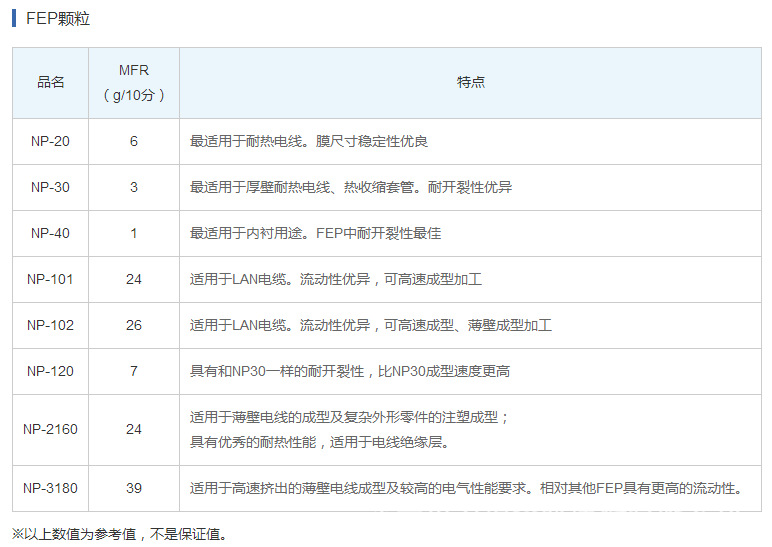The width and height of the screenshot is (772, 547).
Task: Click the NP-120 product name cell
Action: [x=50, y=371]
